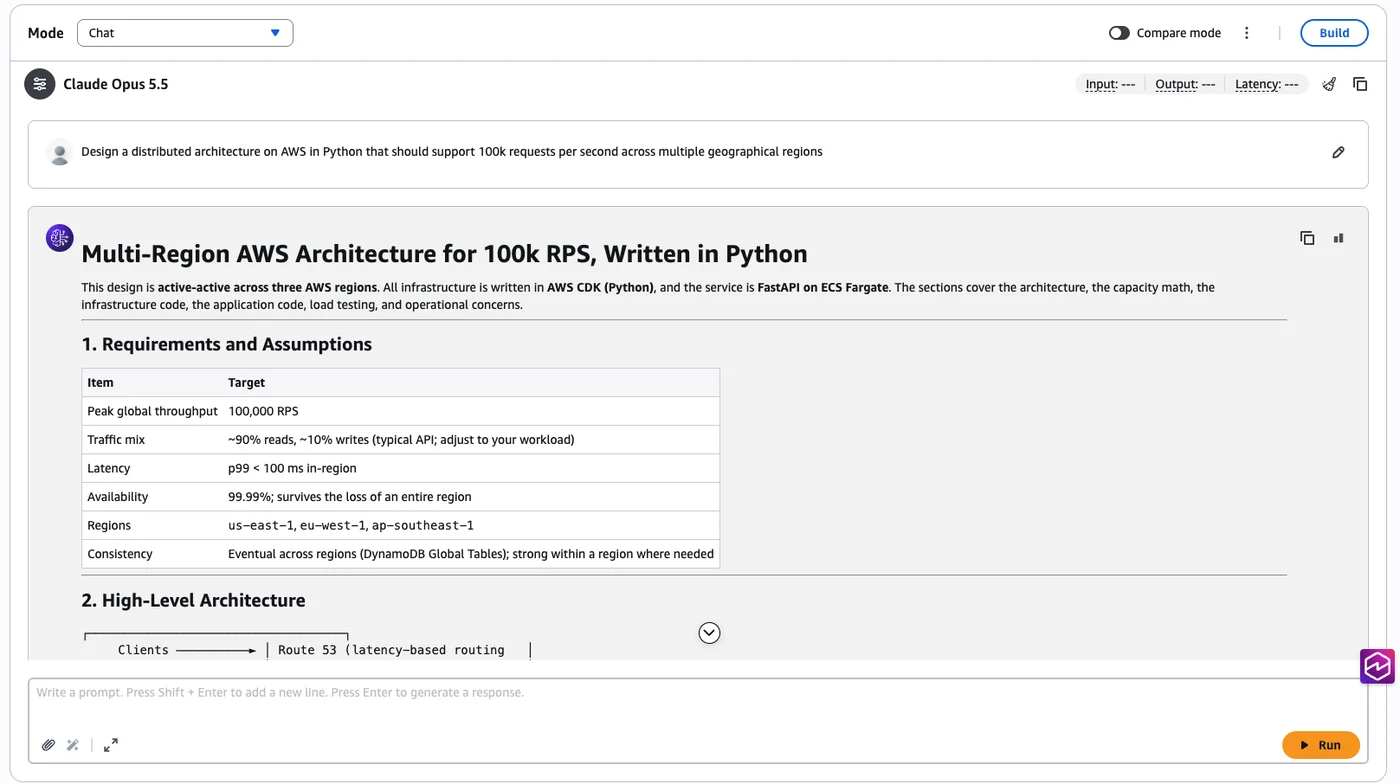This screenshot has width=1400, height=784.
Task: Click the 'Consistency' row label
Action: point(120,554)
